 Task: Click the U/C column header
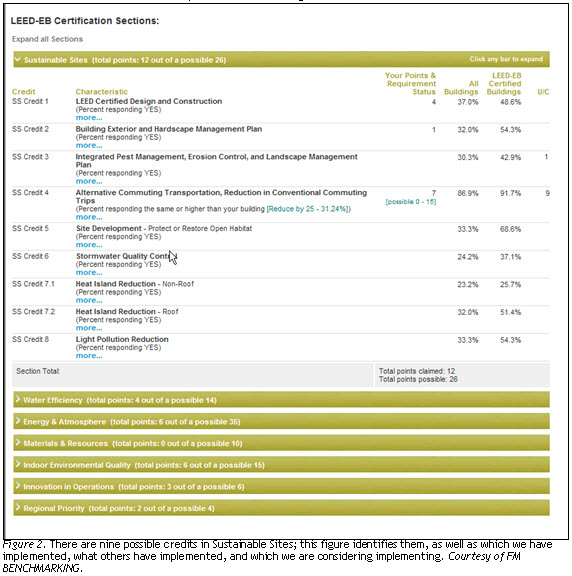543,92
